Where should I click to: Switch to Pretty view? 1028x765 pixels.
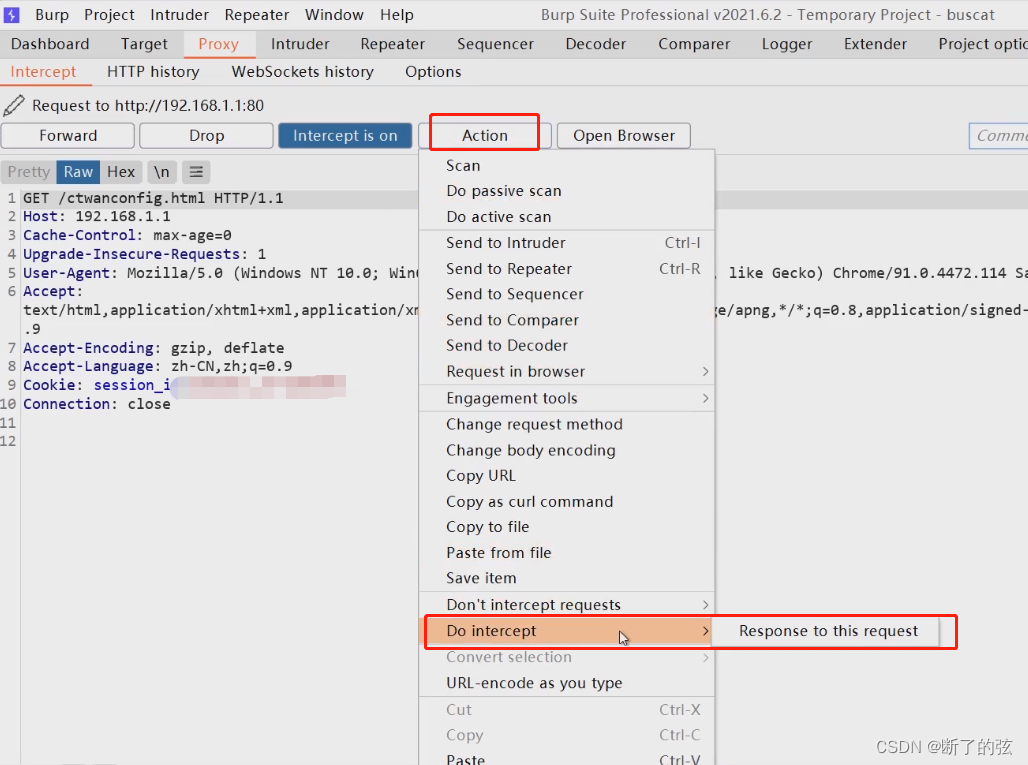point(29,172)
